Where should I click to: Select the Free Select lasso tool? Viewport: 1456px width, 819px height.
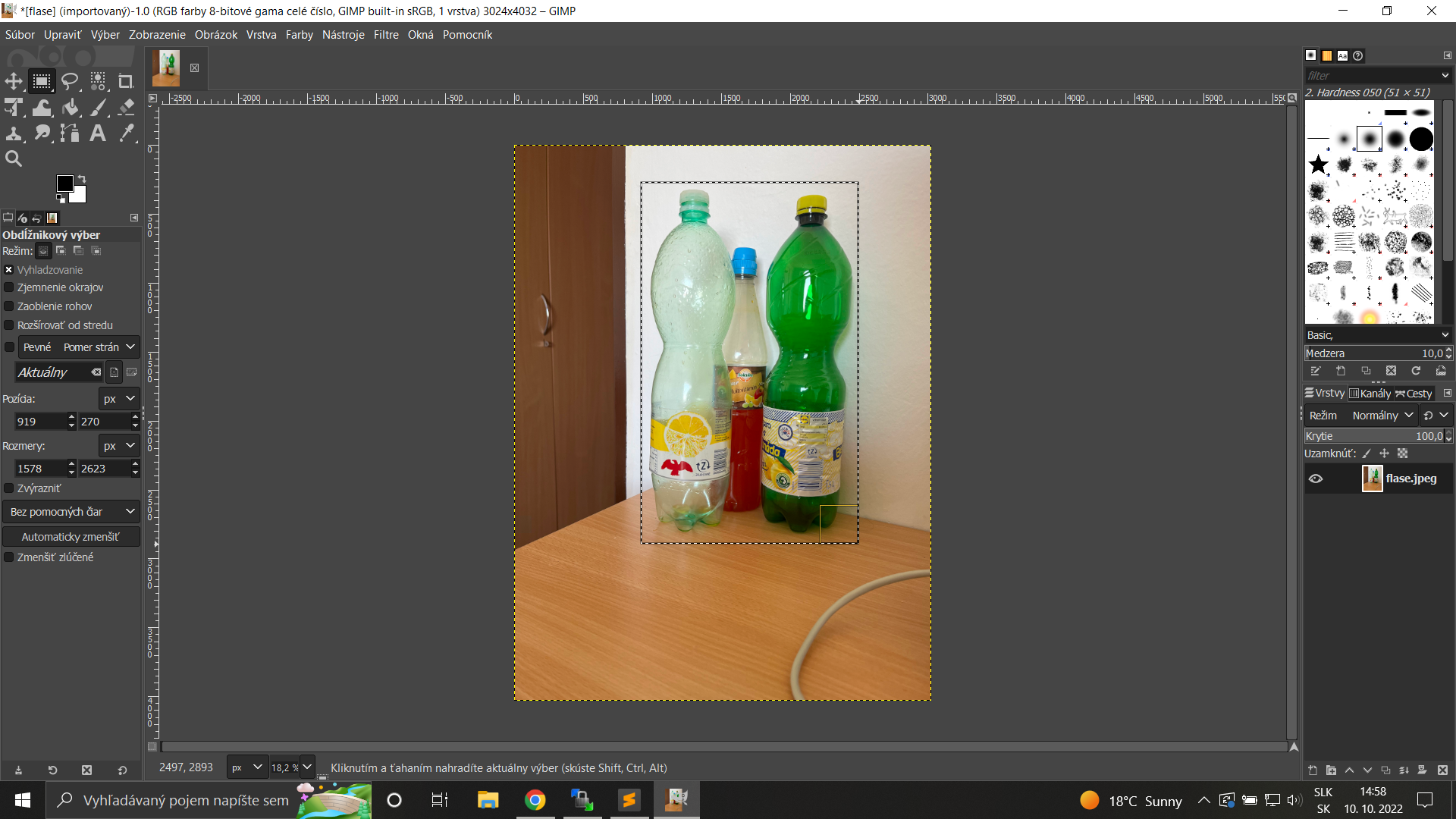70,81
